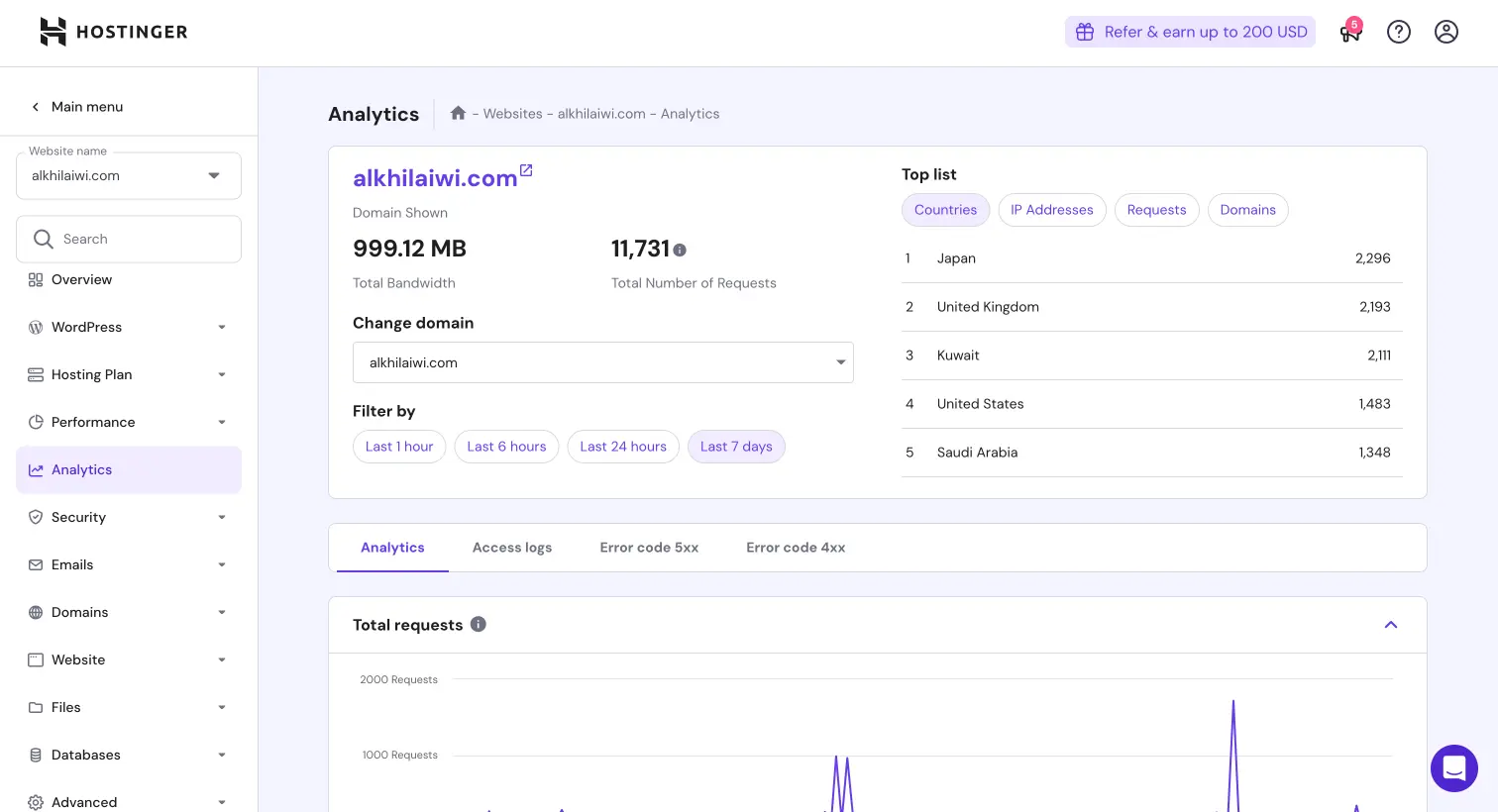
Task: Expand the Performance sidebar menu
Action: [x=222, y=422]
